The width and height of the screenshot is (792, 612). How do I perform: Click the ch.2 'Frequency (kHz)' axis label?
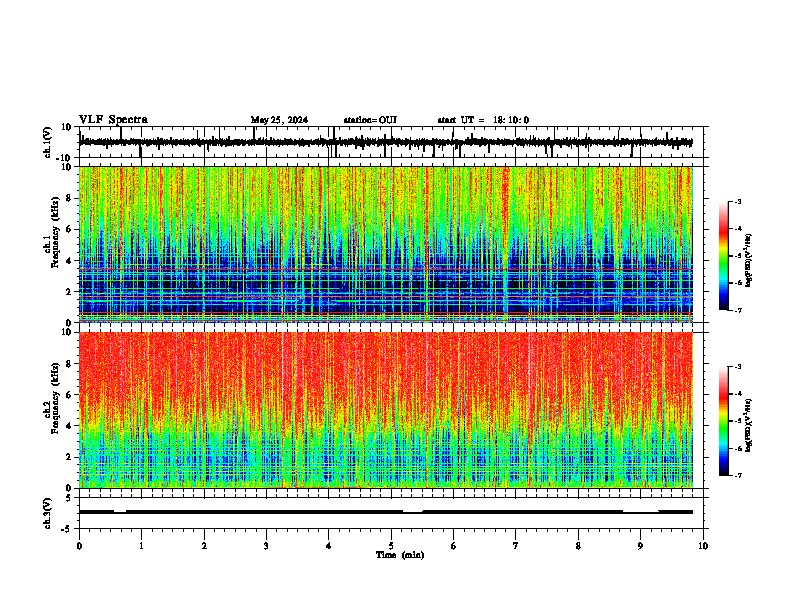pos(55,398)
